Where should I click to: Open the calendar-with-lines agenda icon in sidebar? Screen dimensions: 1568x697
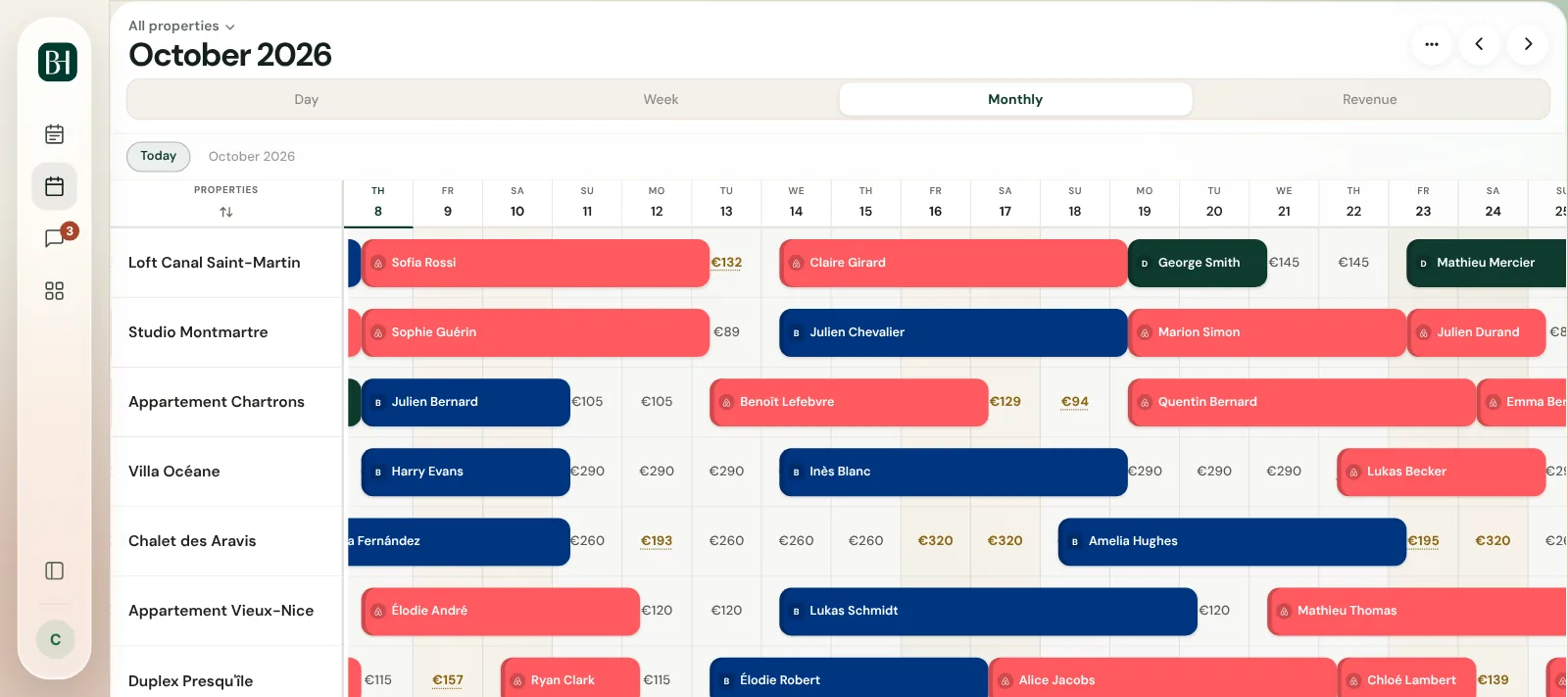point(55,134)
